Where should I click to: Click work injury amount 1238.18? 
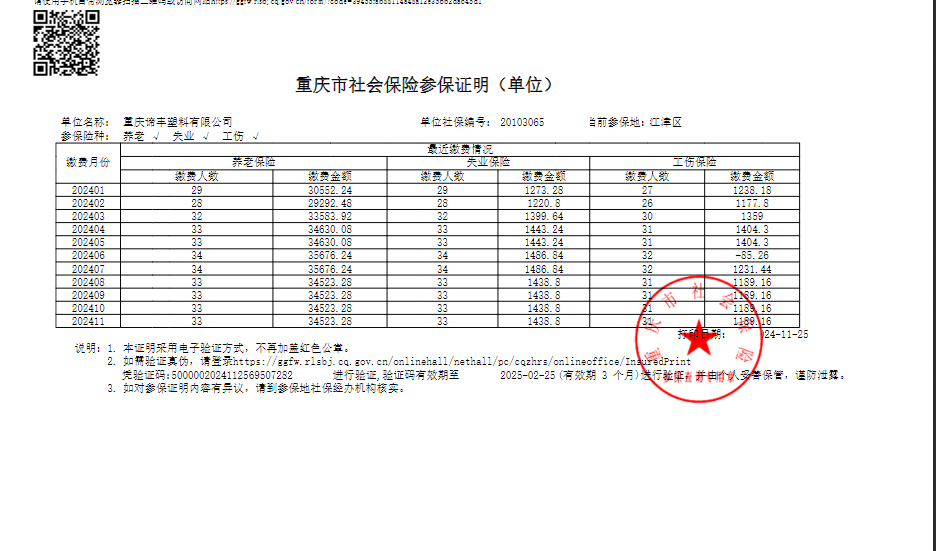point(752,190)
